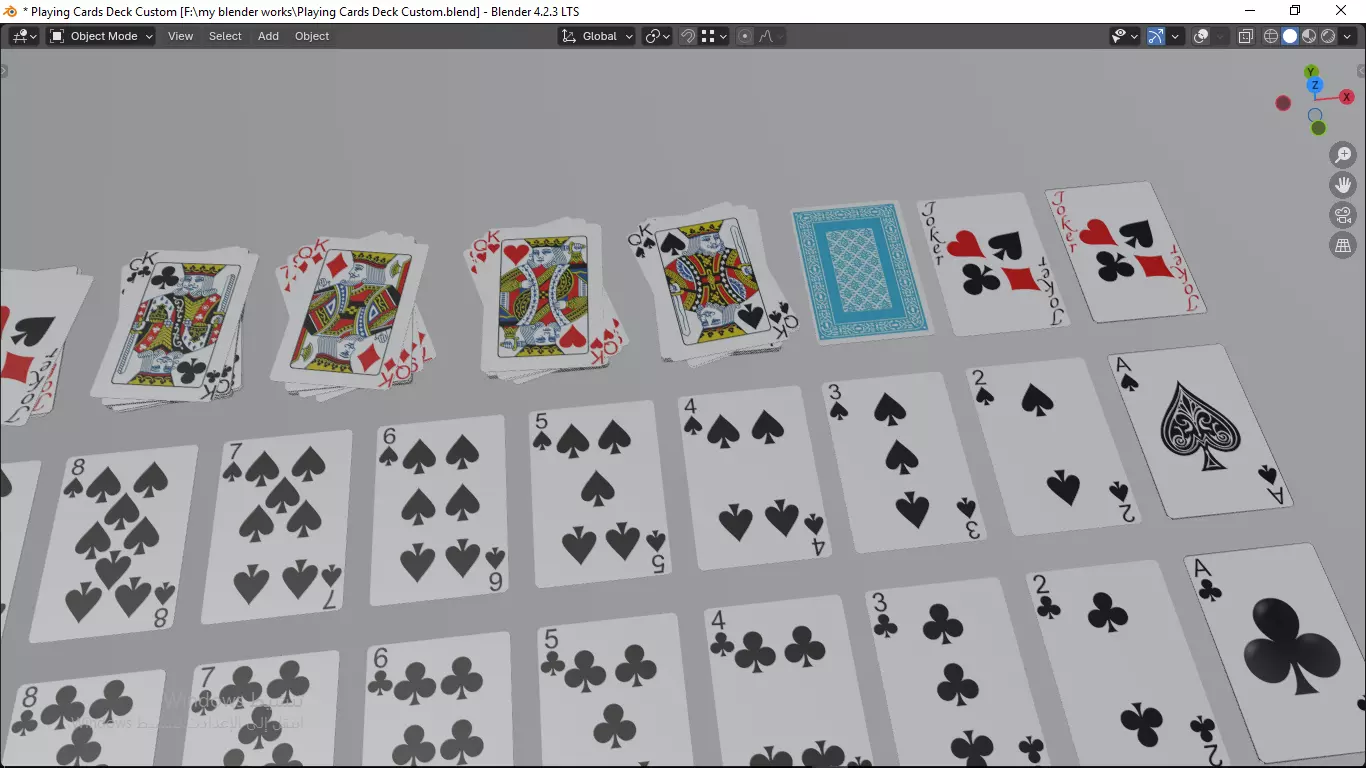Toggle viewport overlays
Image resolution: width=1366 pixels, height=768 pixels.
[1201, 36]
